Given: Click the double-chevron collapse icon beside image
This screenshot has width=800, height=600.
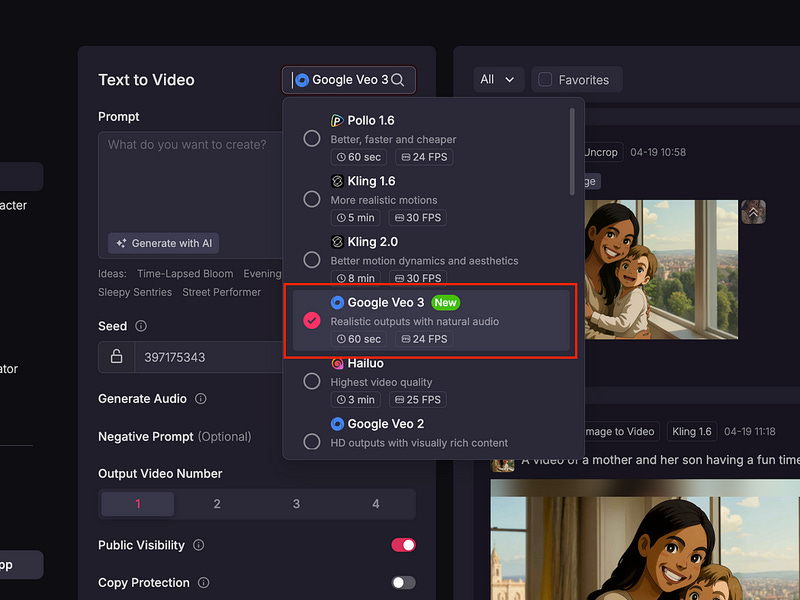Looking at the screenshot, I should pos(753,212).
